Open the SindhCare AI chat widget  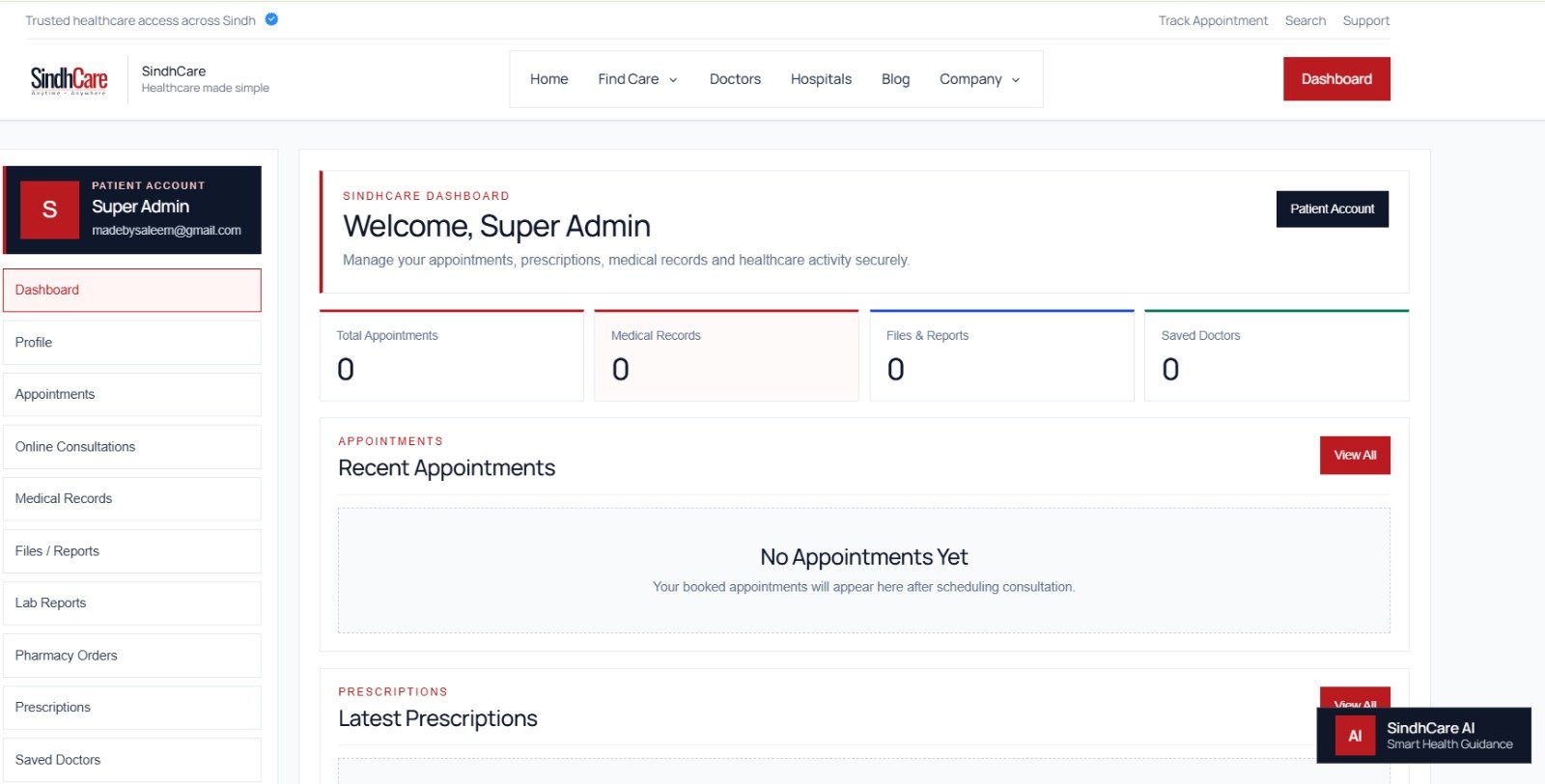(1424, 736)
